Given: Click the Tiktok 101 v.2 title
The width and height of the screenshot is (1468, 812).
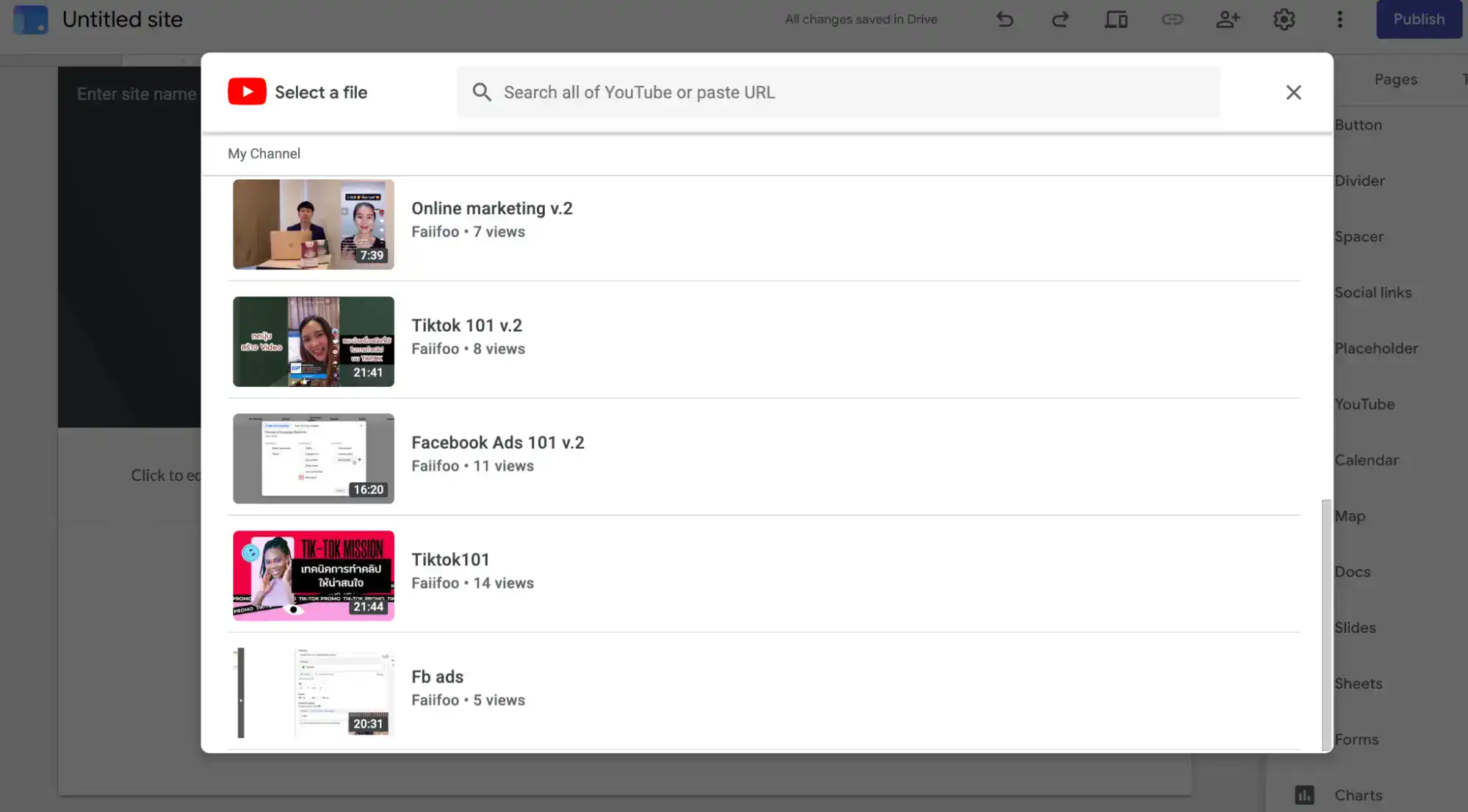Looking at the screenshot, I should pyautogui.click(x=466, y=325).
